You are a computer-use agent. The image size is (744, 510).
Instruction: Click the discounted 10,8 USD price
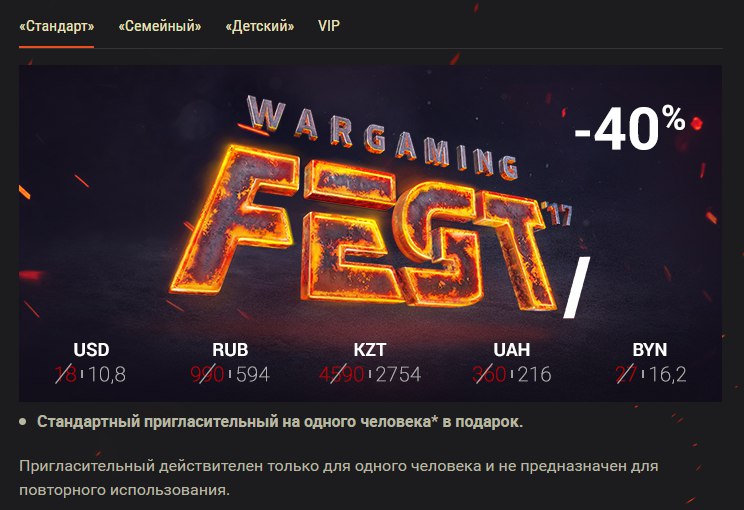(x=107, y=375)
